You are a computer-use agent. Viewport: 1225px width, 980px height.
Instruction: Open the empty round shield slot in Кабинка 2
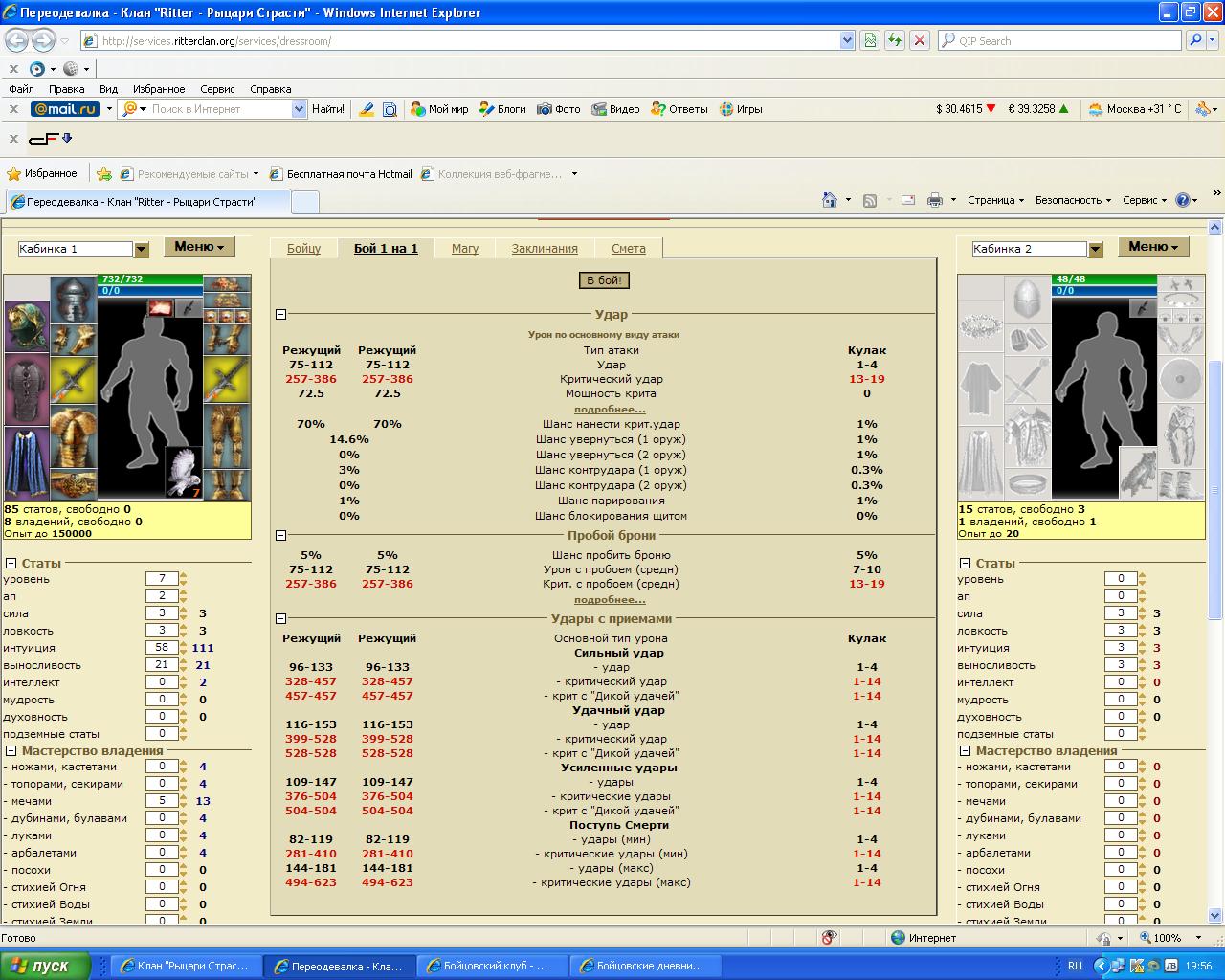[x=1181, y=377]
